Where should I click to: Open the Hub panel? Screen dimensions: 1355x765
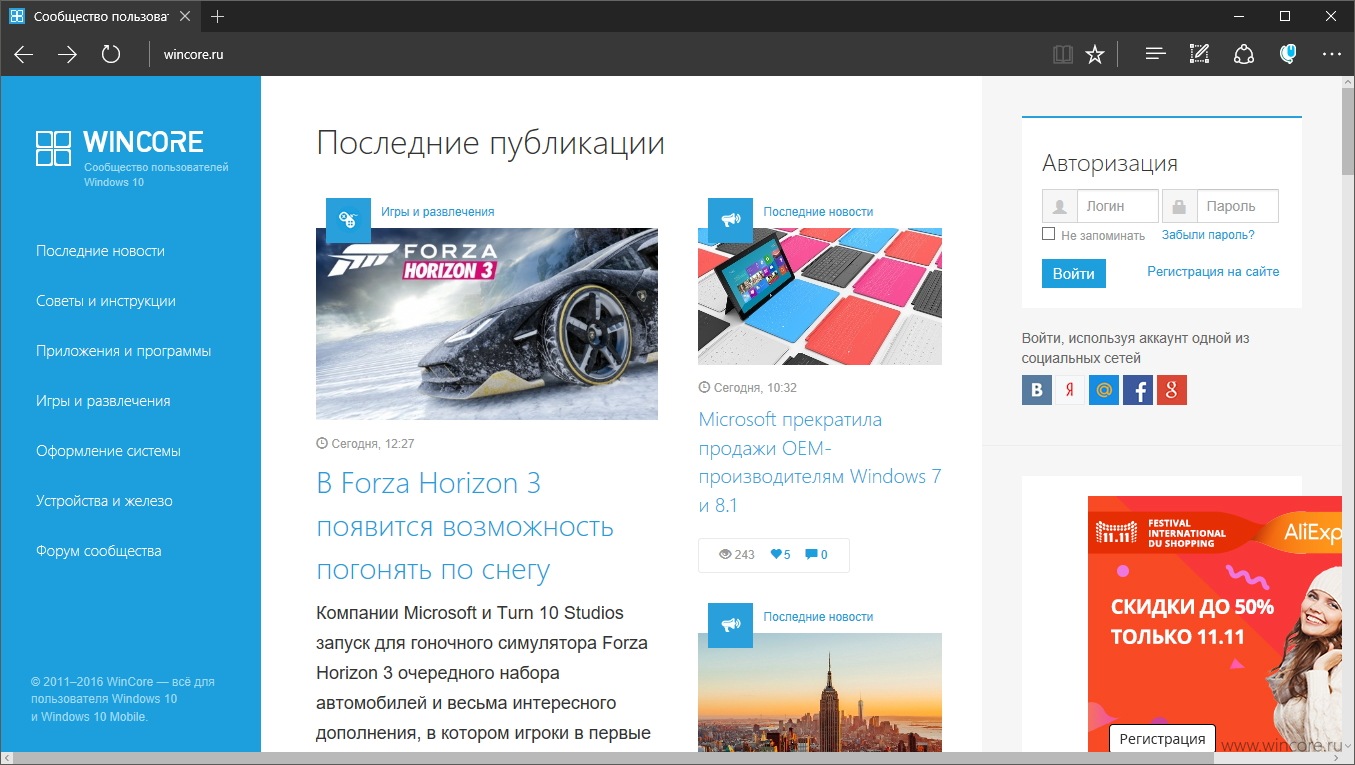click(x=1156, y=54)
